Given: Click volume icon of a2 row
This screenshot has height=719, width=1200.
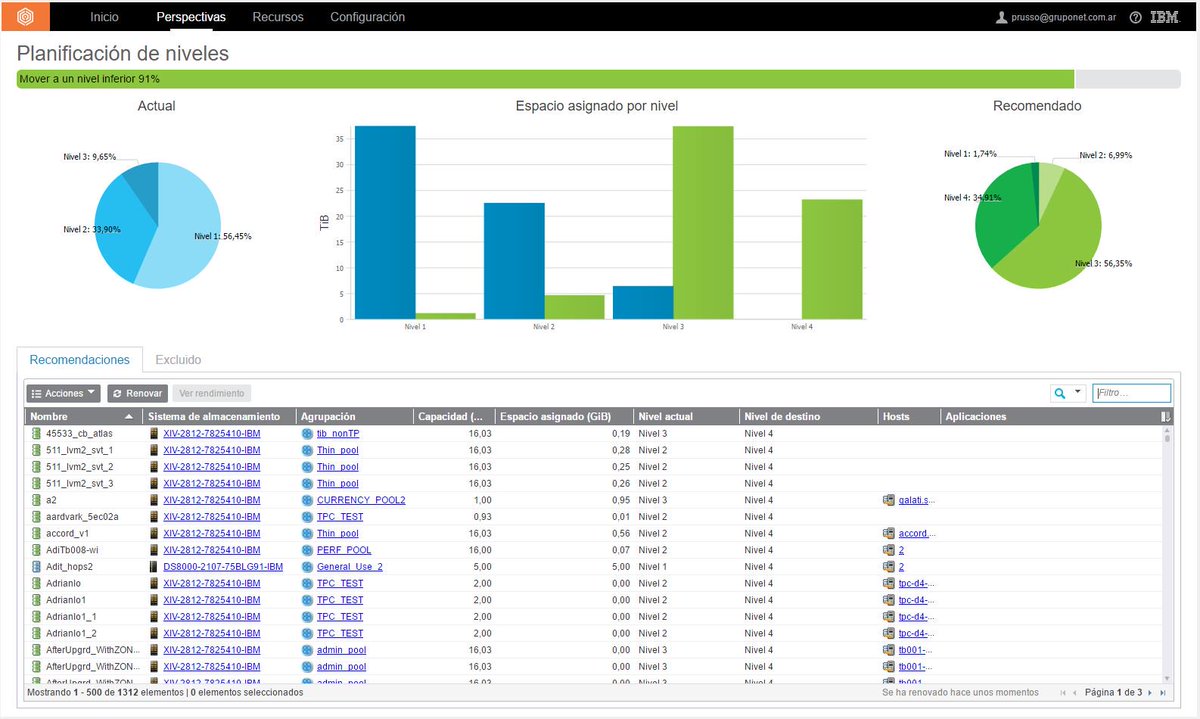Looking at the screenshot, I should pos(36,500).
